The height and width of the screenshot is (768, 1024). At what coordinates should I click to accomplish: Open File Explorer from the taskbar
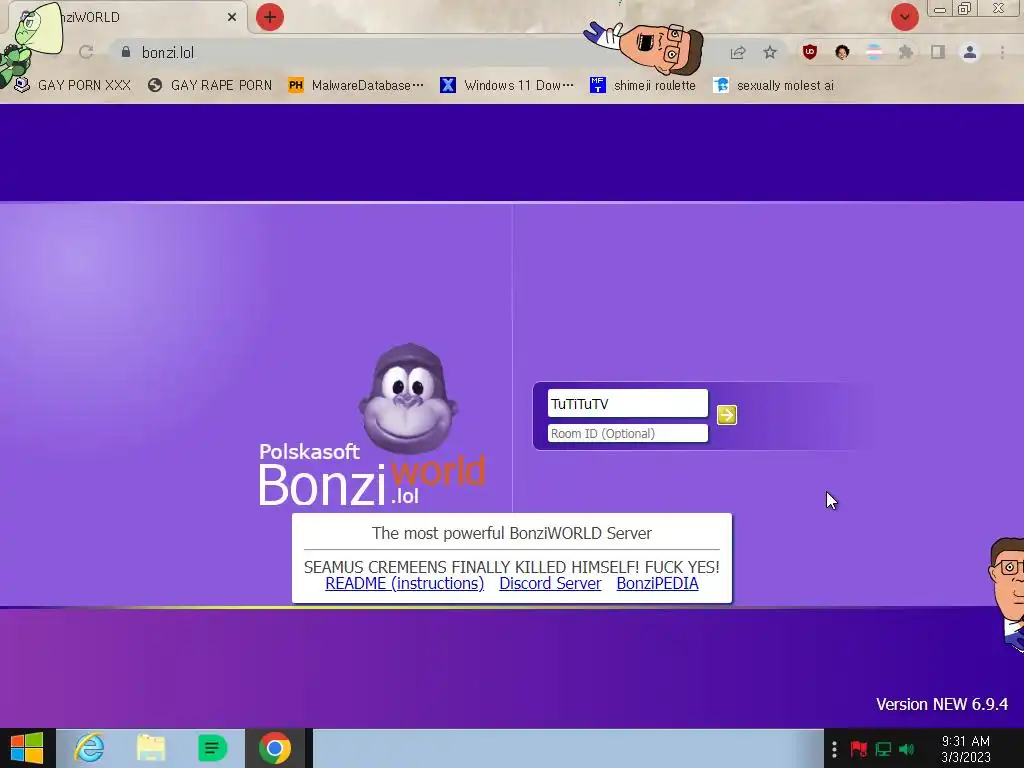click(x=151, y=748)
